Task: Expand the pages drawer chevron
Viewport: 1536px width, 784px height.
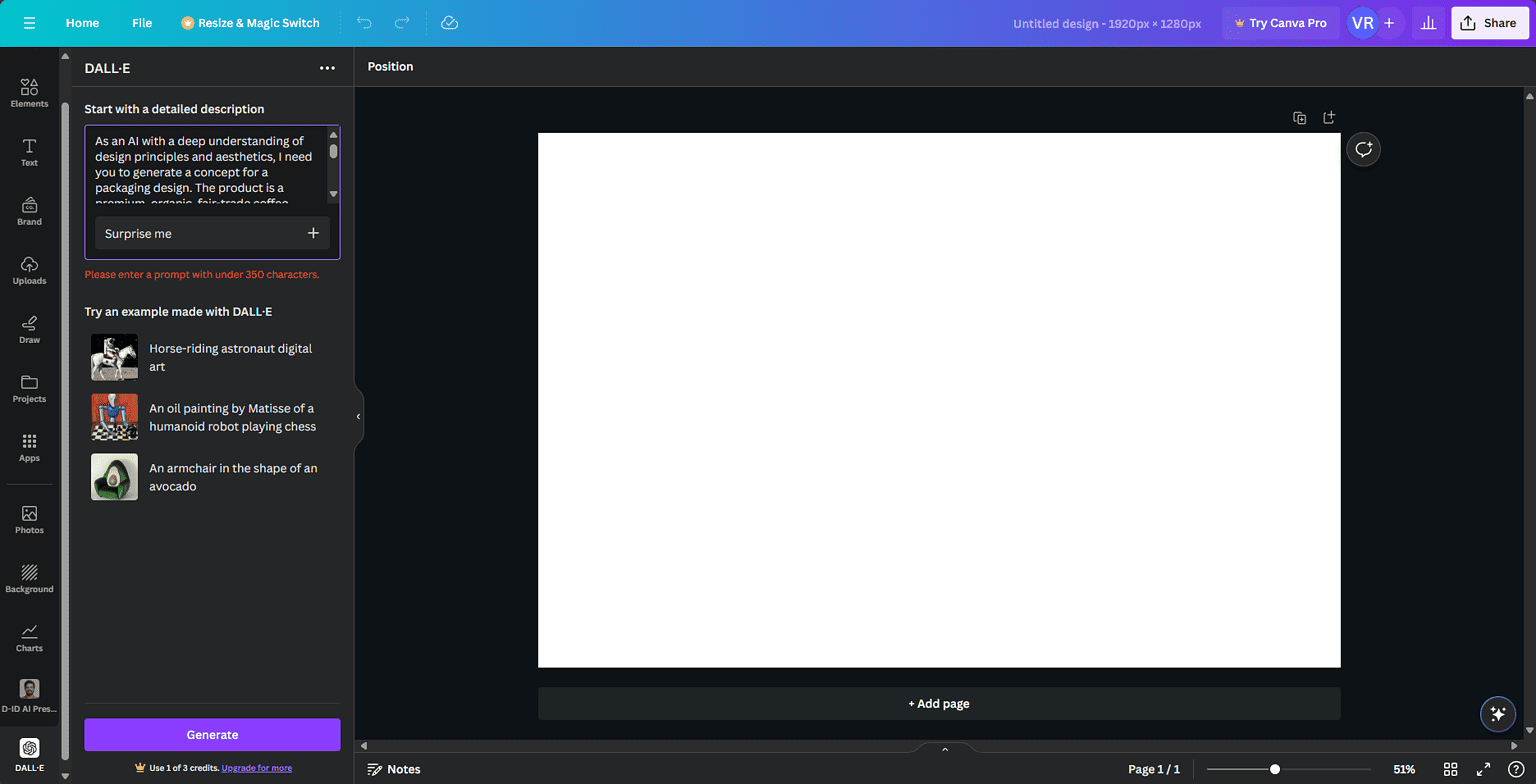Action: [x=945, y=749]
